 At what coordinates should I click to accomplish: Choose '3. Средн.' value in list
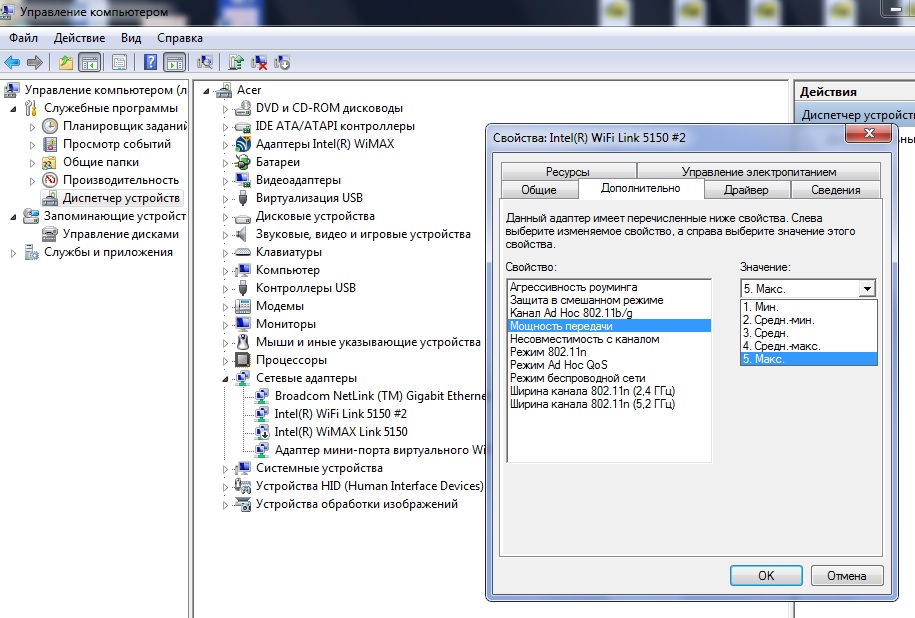(764, 332)
